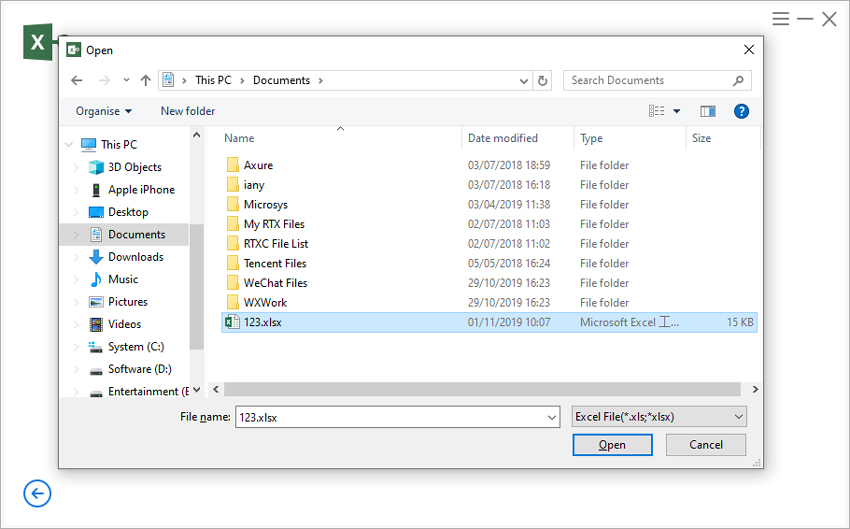Click the horizontal scrollbar right arrow
The height and width of the screenshot is (529, 850).
coord(755,389)
